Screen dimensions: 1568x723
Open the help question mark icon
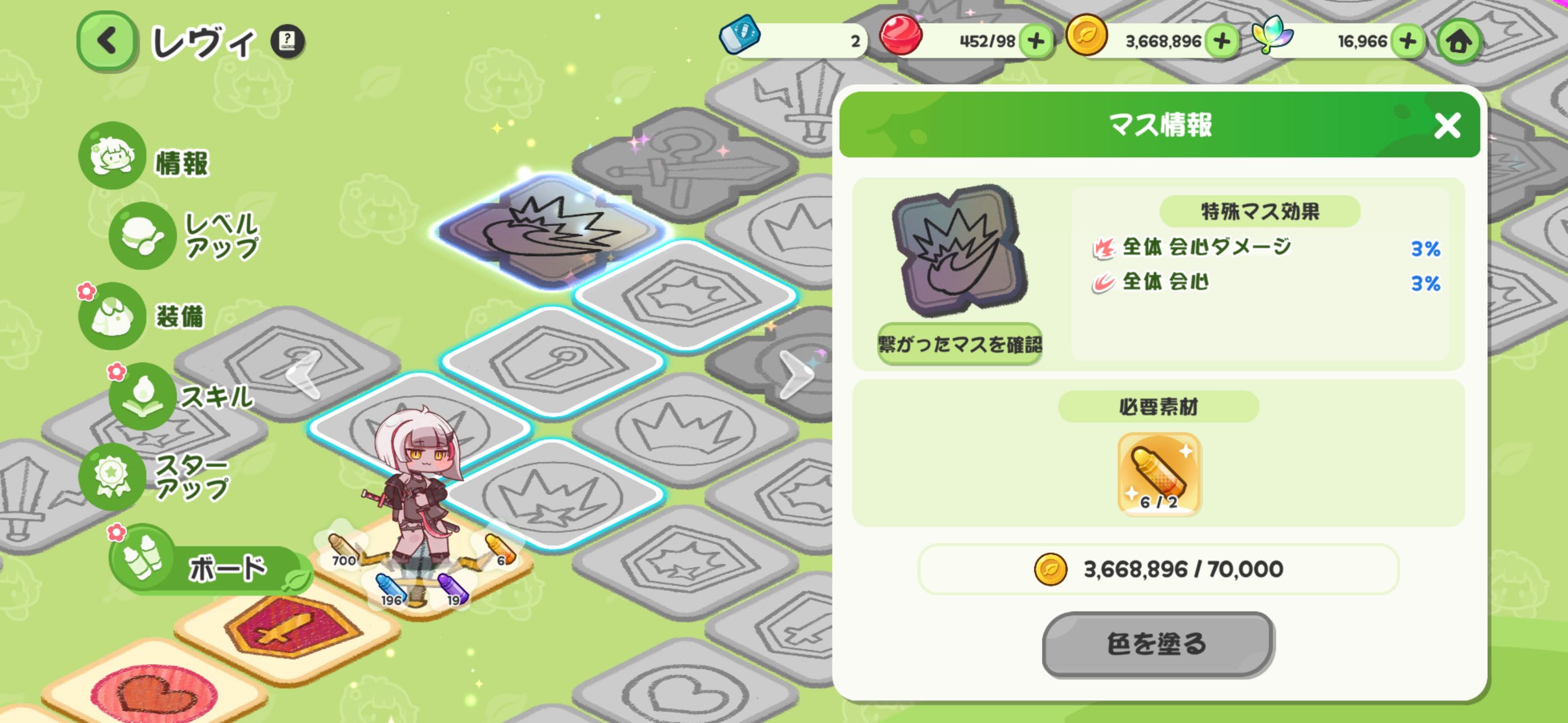pyautogui.click(x=287, y=41)
